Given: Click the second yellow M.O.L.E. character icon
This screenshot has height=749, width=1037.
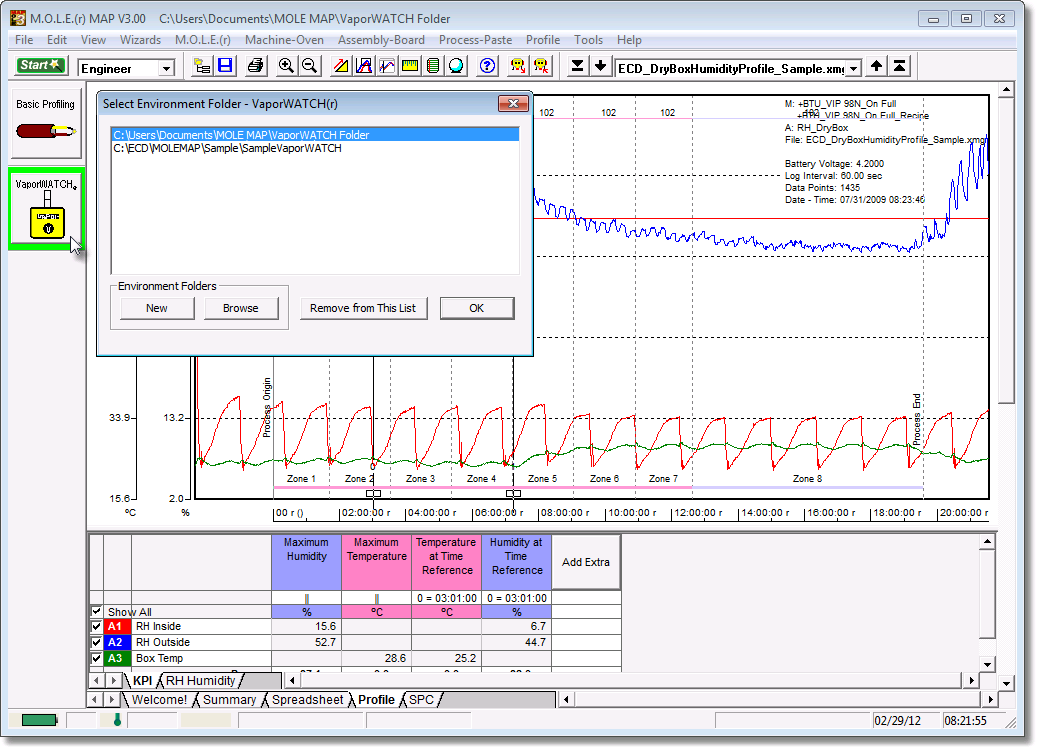Looking at the screenshot, I should click(541, 66).
